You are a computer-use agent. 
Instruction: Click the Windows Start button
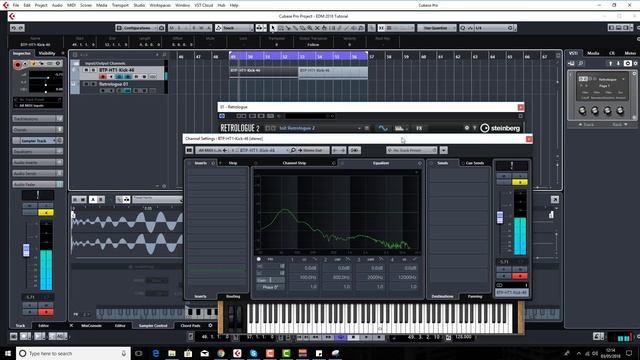coord(8,353)
